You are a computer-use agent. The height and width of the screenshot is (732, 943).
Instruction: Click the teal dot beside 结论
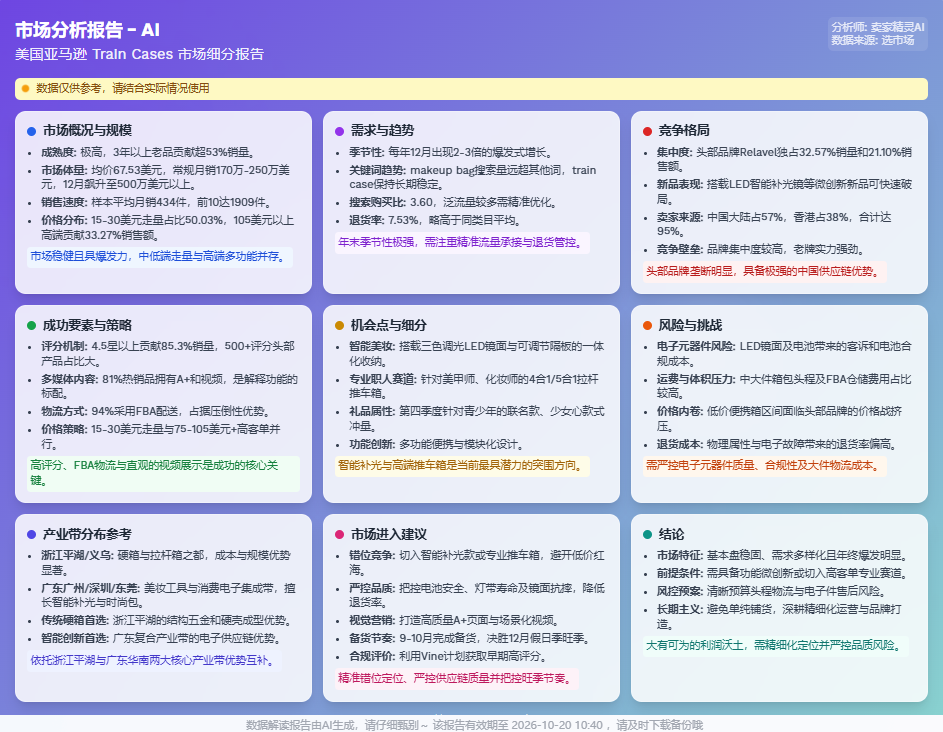647,534
